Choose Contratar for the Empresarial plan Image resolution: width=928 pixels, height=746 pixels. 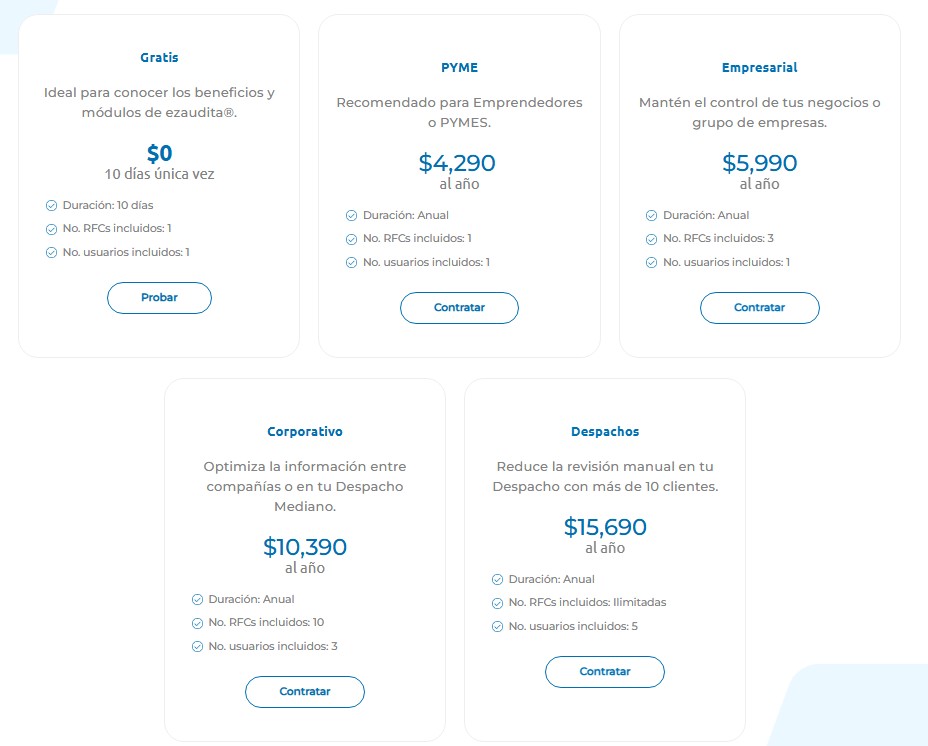tap(759, 308)
